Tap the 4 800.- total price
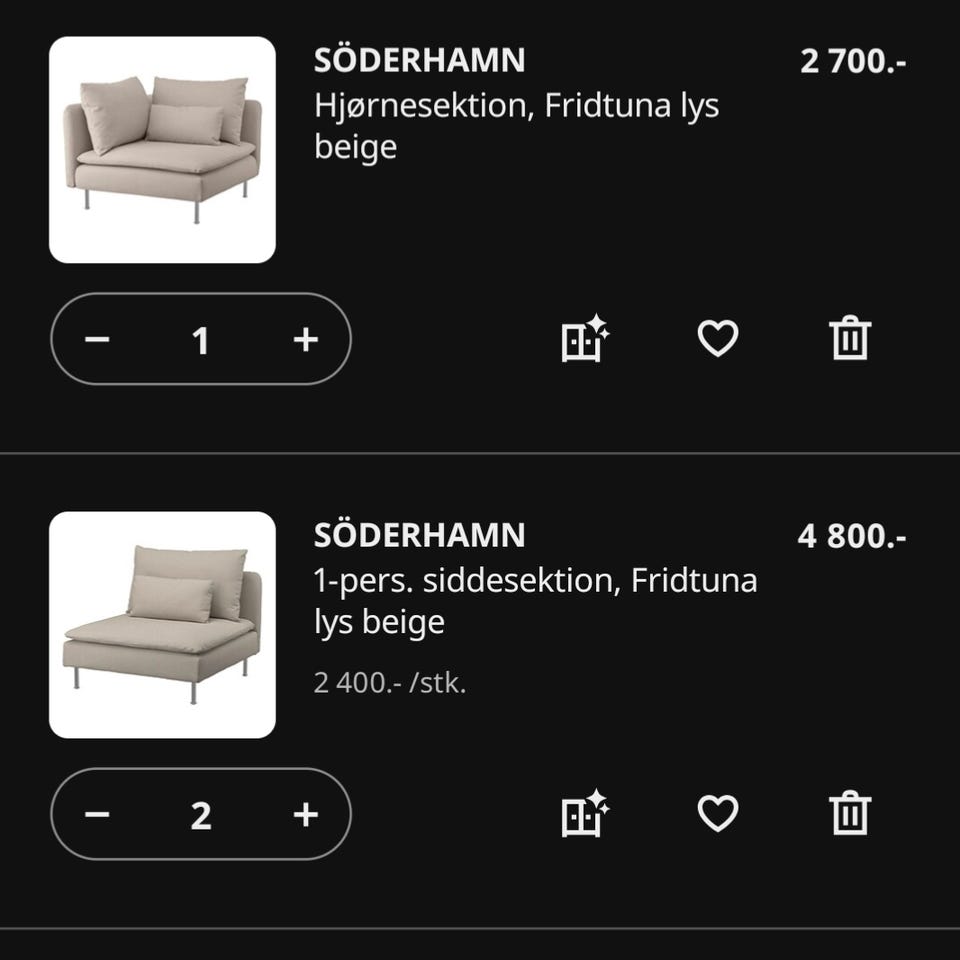 pos(852,536)
